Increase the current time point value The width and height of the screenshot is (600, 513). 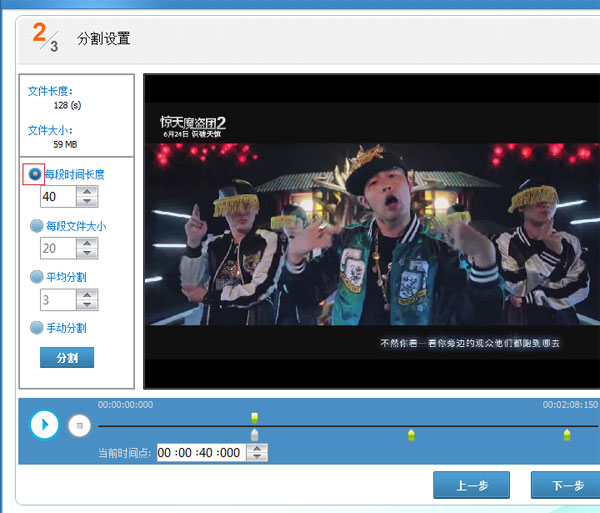(257, 448)
